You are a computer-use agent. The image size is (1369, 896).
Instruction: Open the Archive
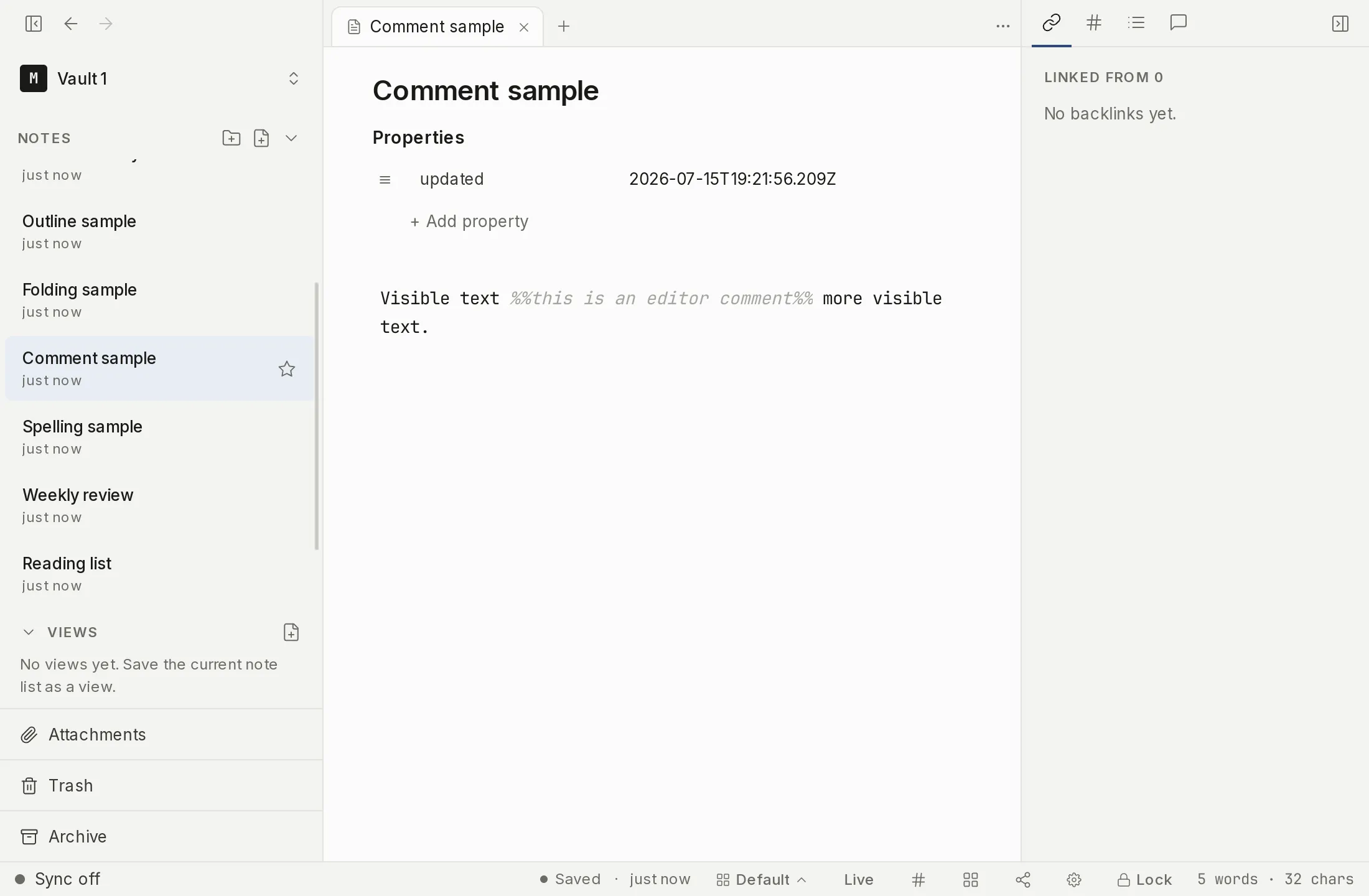point(161,836)
